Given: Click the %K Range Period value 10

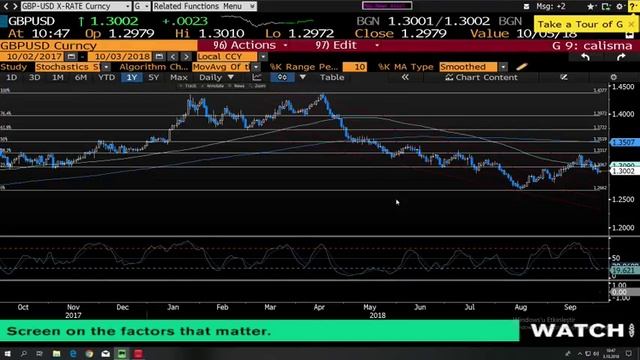Looking at the screenshot, I should (x=354, y=67).
